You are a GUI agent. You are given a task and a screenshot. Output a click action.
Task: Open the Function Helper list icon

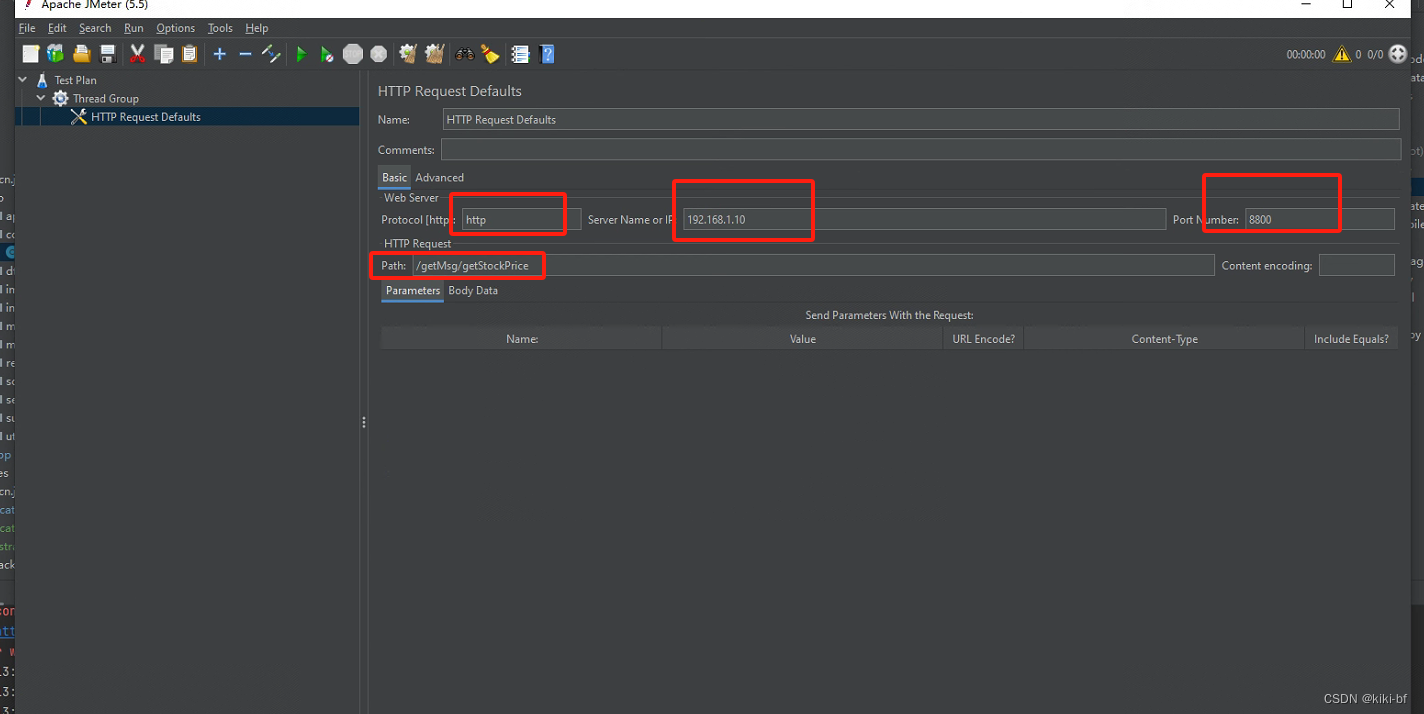click(520, 54)
